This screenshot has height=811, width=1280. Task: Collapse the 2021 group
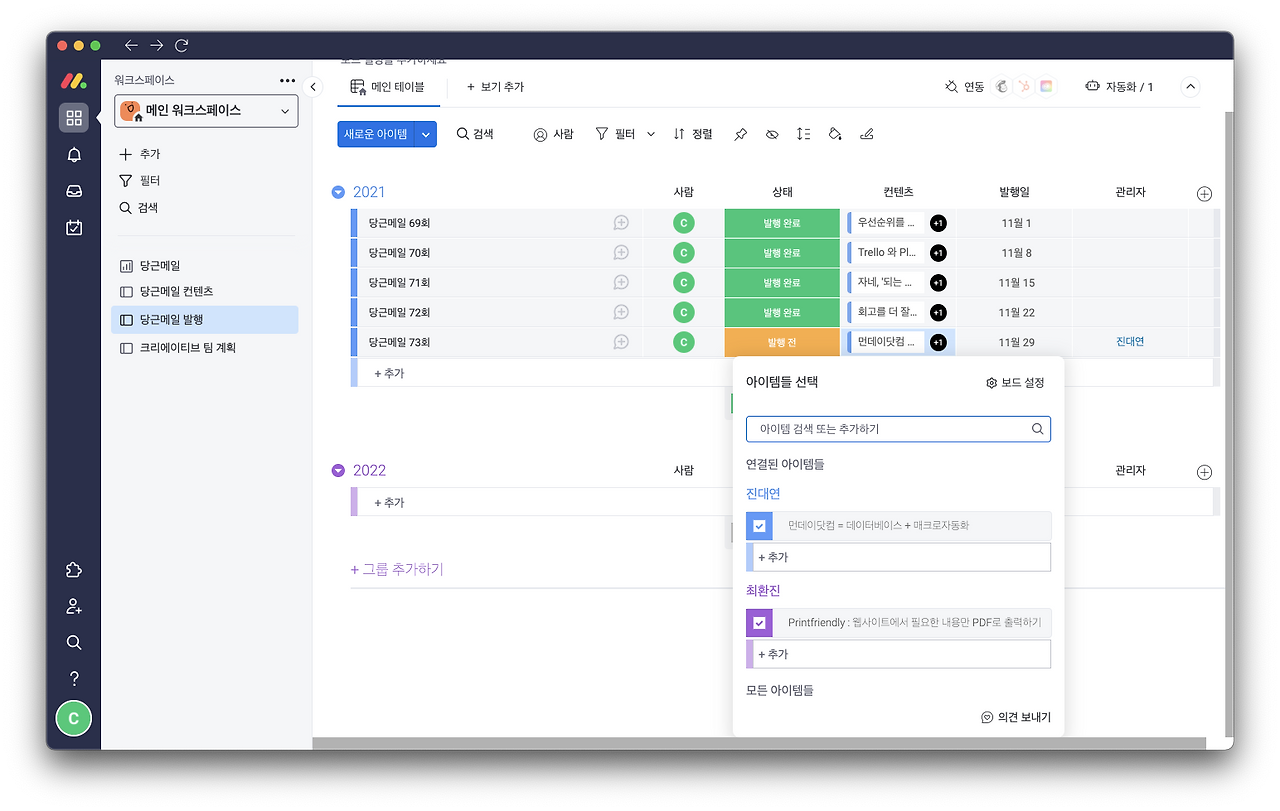(x=338, y=193)
